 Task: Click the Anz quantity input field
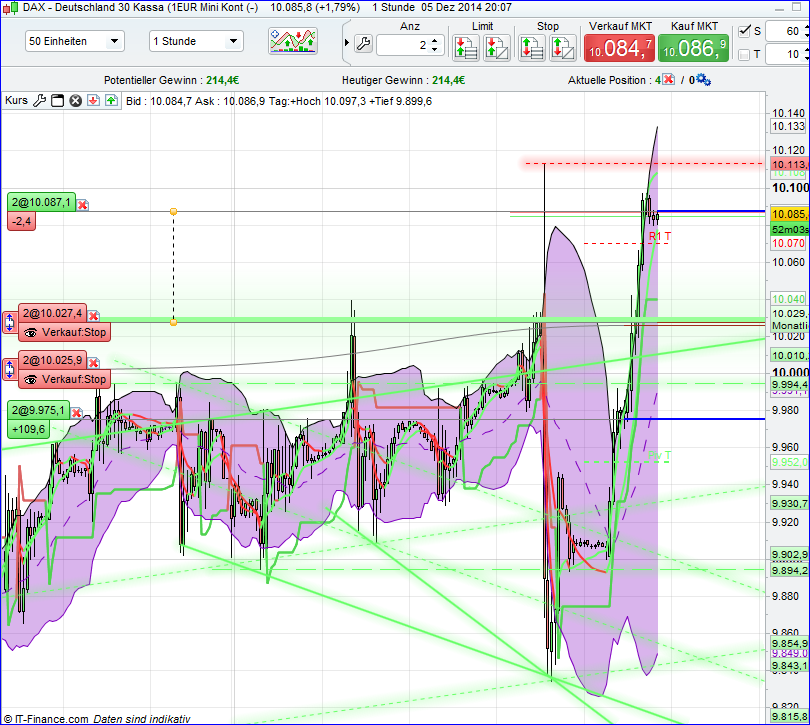point(403,45)
